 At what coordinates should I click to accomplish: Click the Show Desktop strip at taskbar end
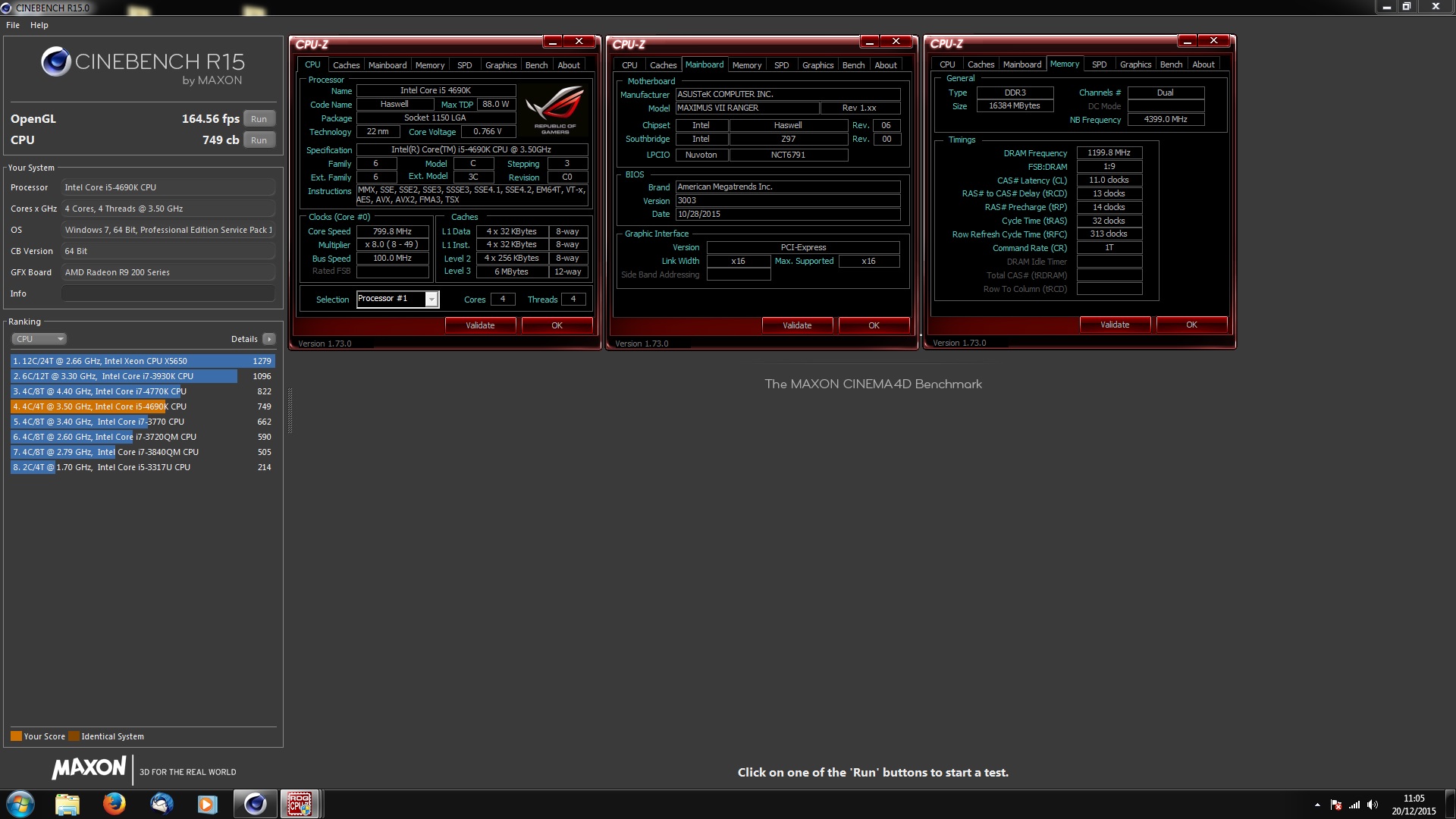click(1451, 804)
